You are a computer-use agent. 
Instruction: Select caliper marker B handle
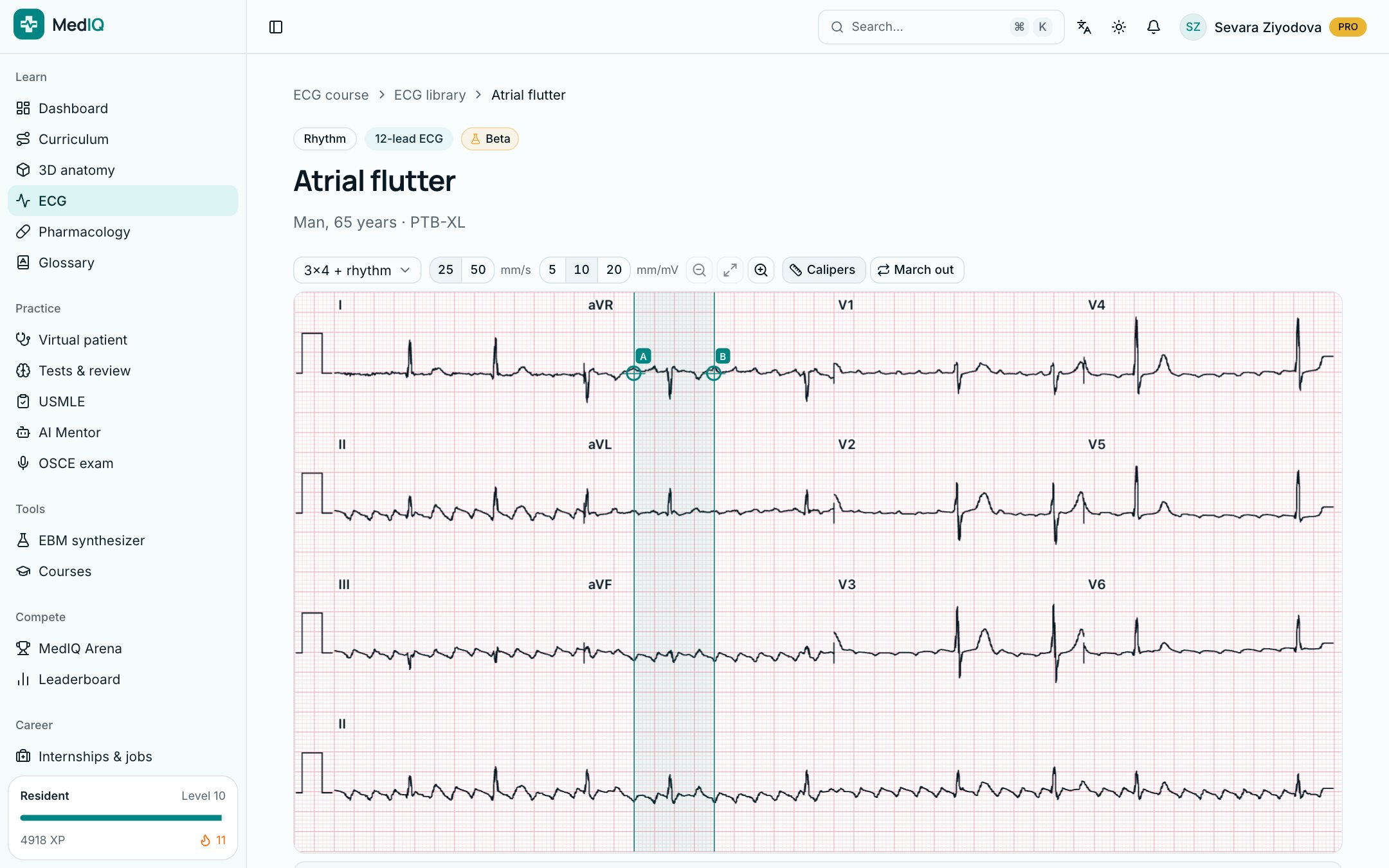click(x=714, y=373)
